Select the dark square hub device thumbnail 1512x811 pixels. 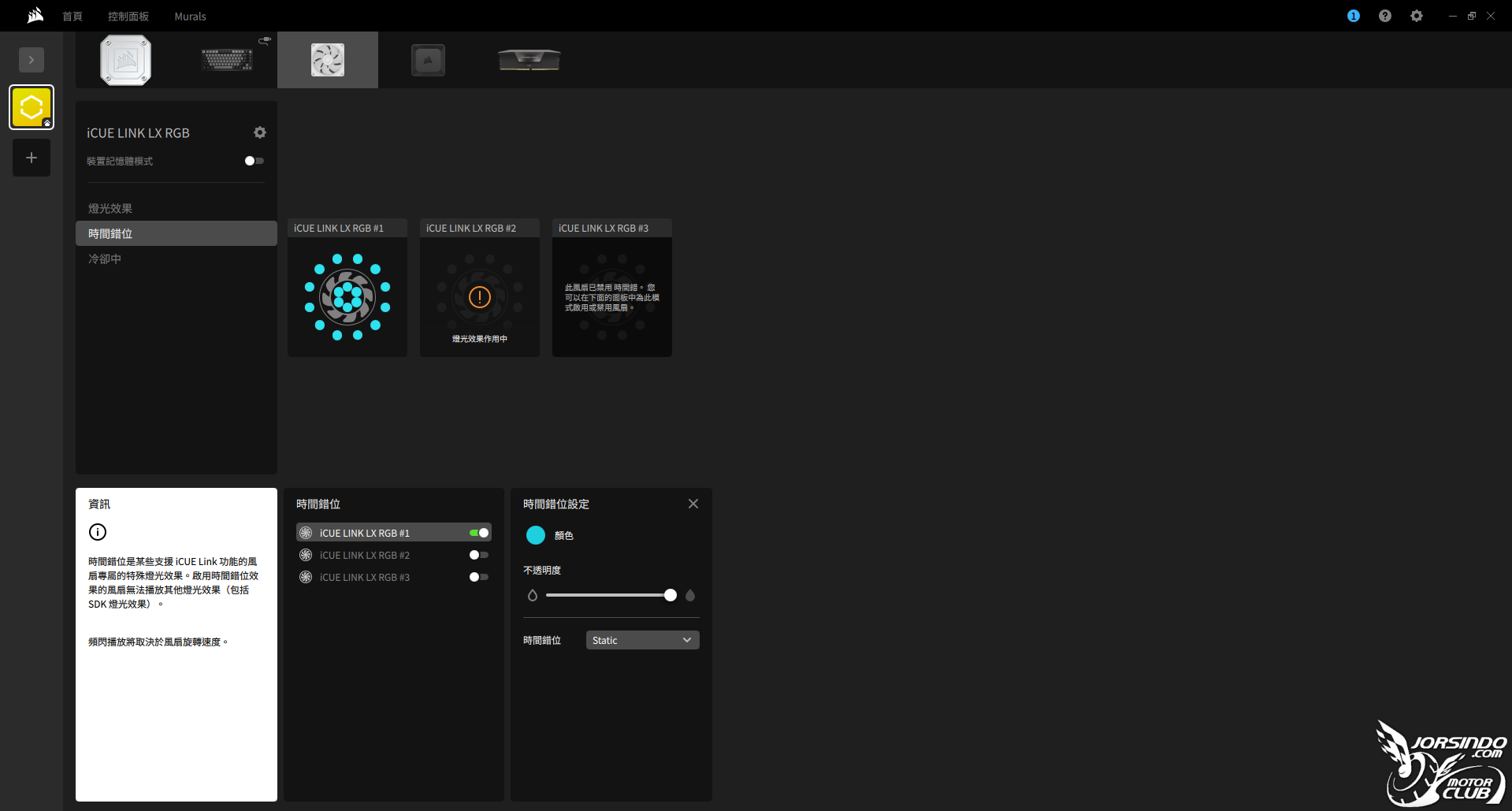(x=429, y=60)
